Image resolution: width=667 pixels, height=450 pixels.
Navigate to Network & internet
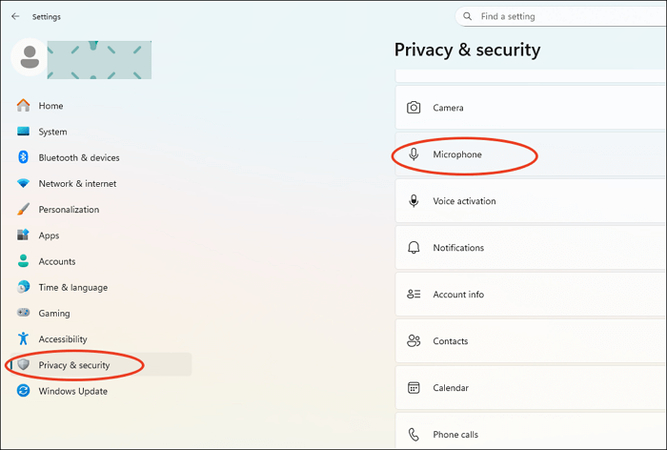coord(77,184)
